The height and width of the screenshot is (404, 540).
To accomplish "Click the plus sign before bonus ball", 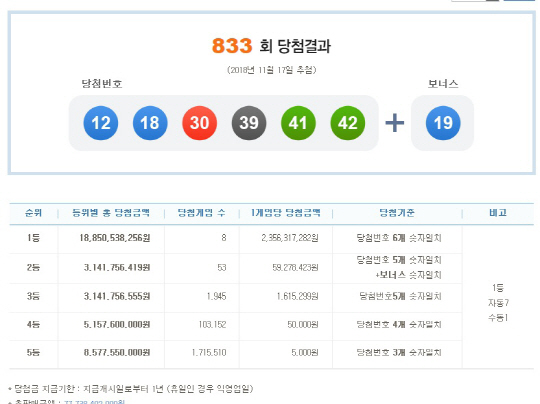I will pyautogui.click(x=395, y=123).
